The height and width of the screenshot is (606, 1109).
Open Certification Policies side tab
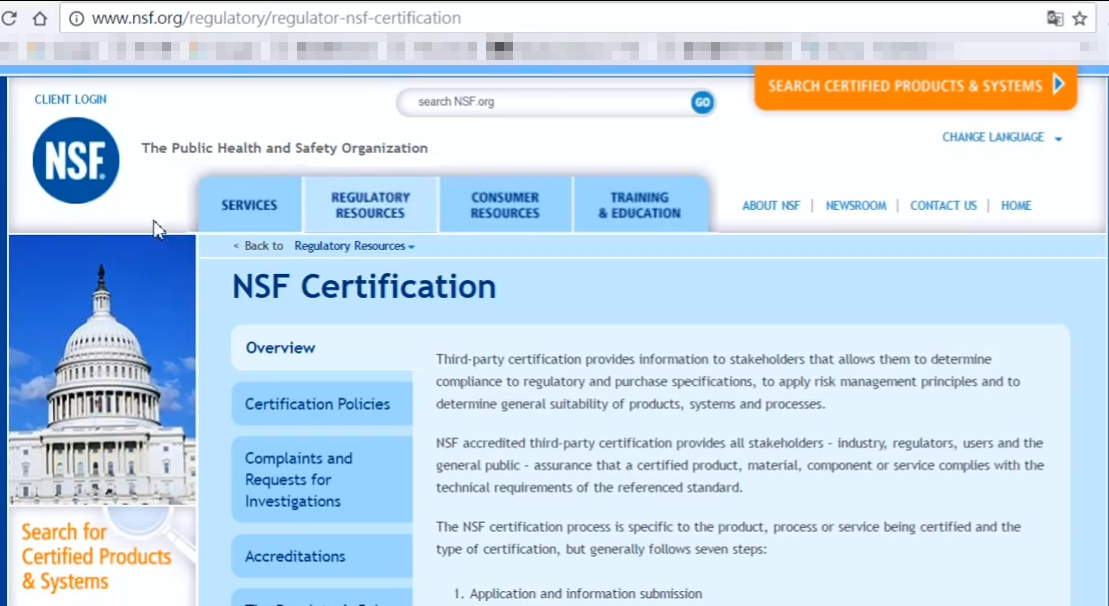pyautogui.click(x=323, y=404)
